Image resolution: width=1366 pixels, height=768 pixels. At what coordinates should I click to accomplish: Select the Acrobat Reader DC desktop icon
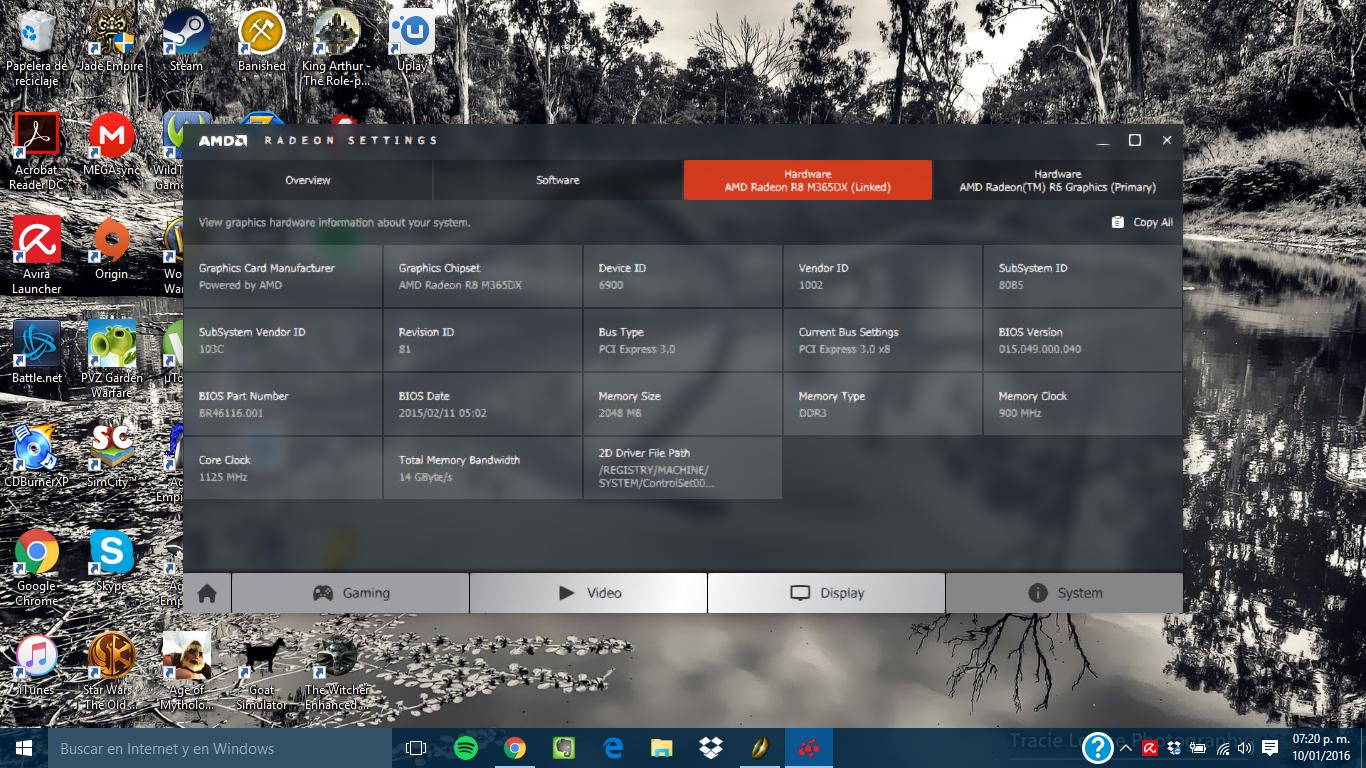[37, 152]
